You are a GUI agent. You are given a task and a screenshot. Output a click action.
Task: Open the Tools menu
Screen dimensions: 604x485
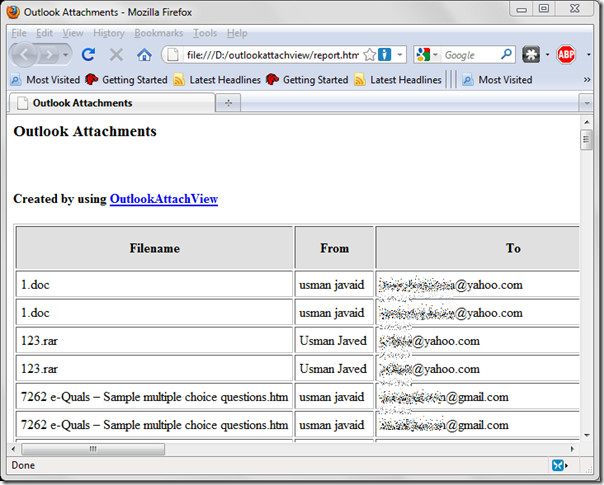[x=205, y=34]
